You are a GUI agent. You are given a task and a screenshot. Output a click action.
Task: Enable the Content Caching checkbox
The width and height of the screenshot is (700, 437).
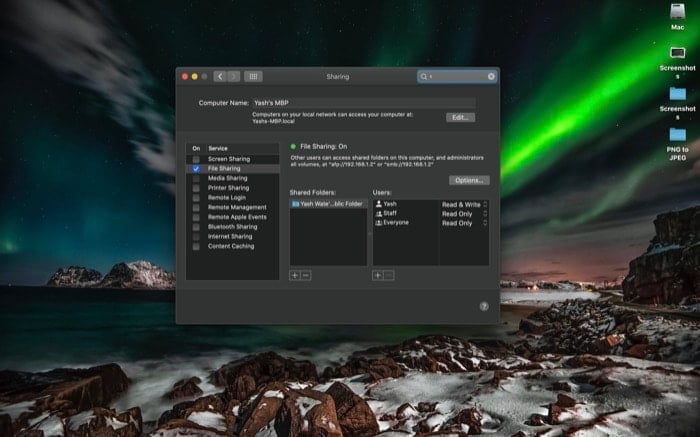click(196, 246)
